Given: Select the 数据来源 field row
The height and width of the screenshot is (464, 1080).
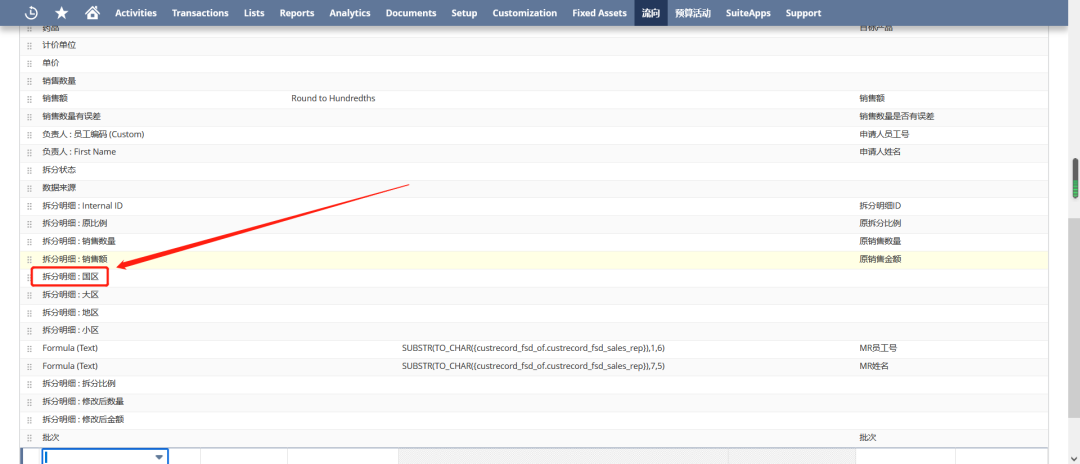Looking at the screenshot, I should click(534, 189).
